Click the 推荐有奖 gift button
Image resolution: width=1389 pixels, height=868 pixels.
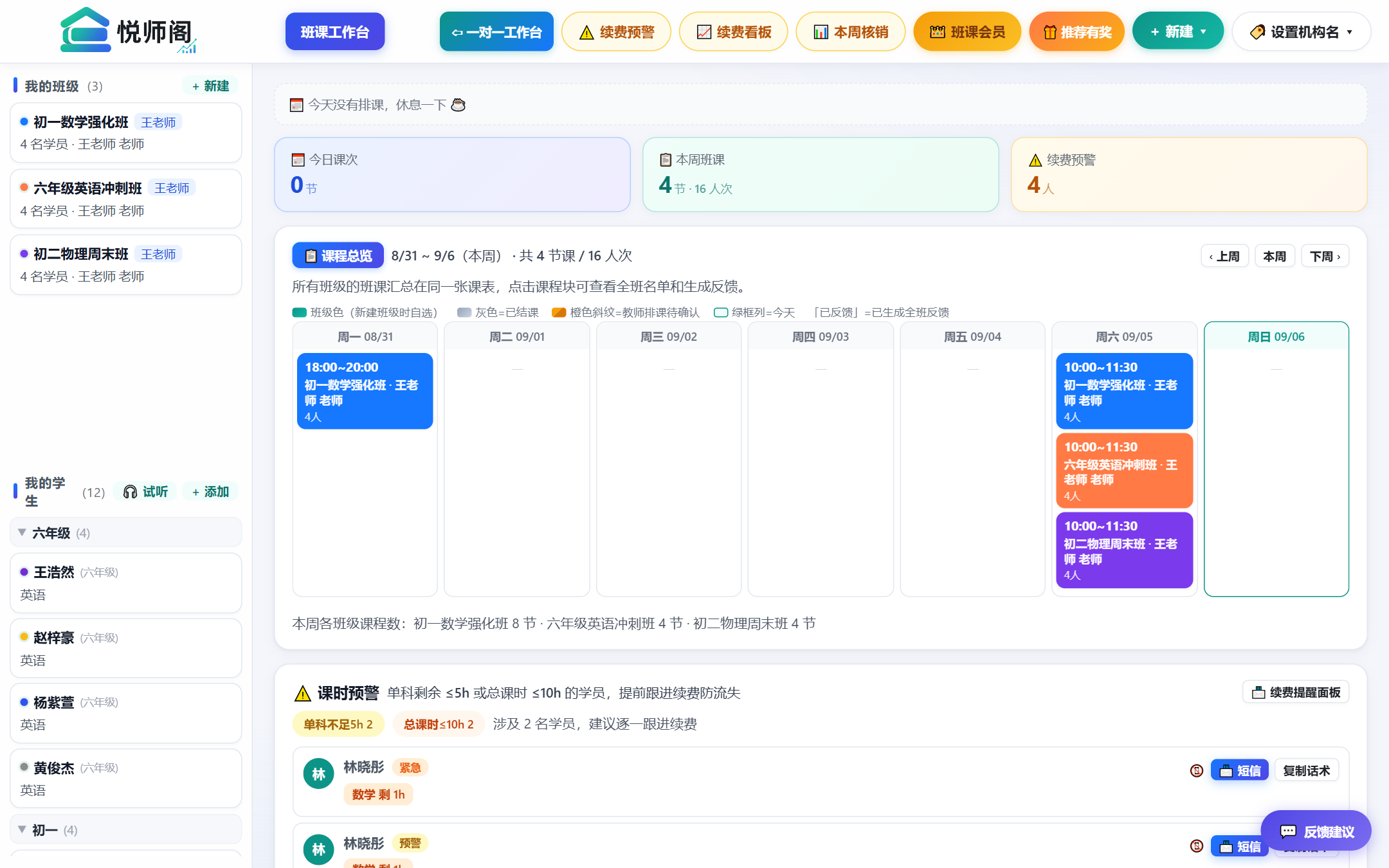point(1076,32)
